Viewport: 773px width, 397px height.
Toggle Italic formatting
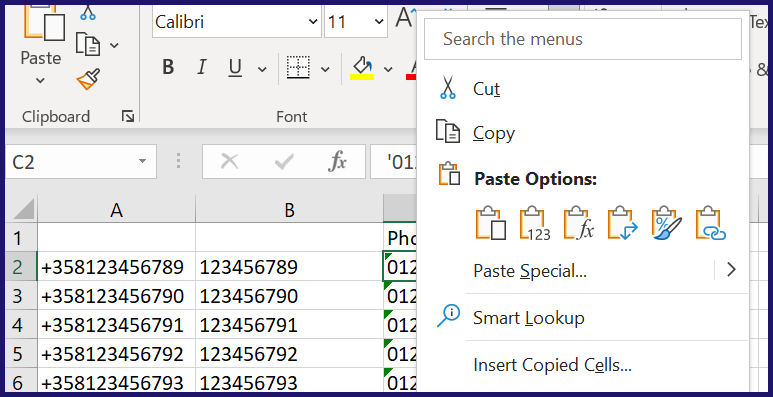coord(201,67)
